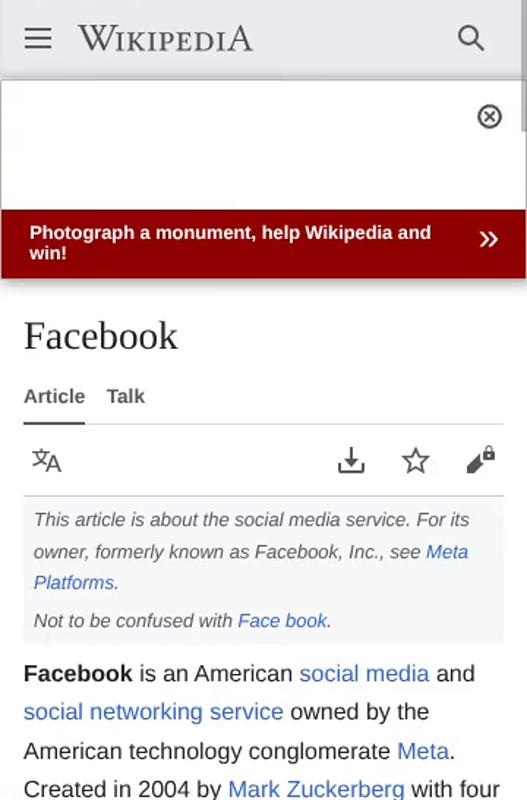Click the Photograph a monument banner text

[230, 242]
